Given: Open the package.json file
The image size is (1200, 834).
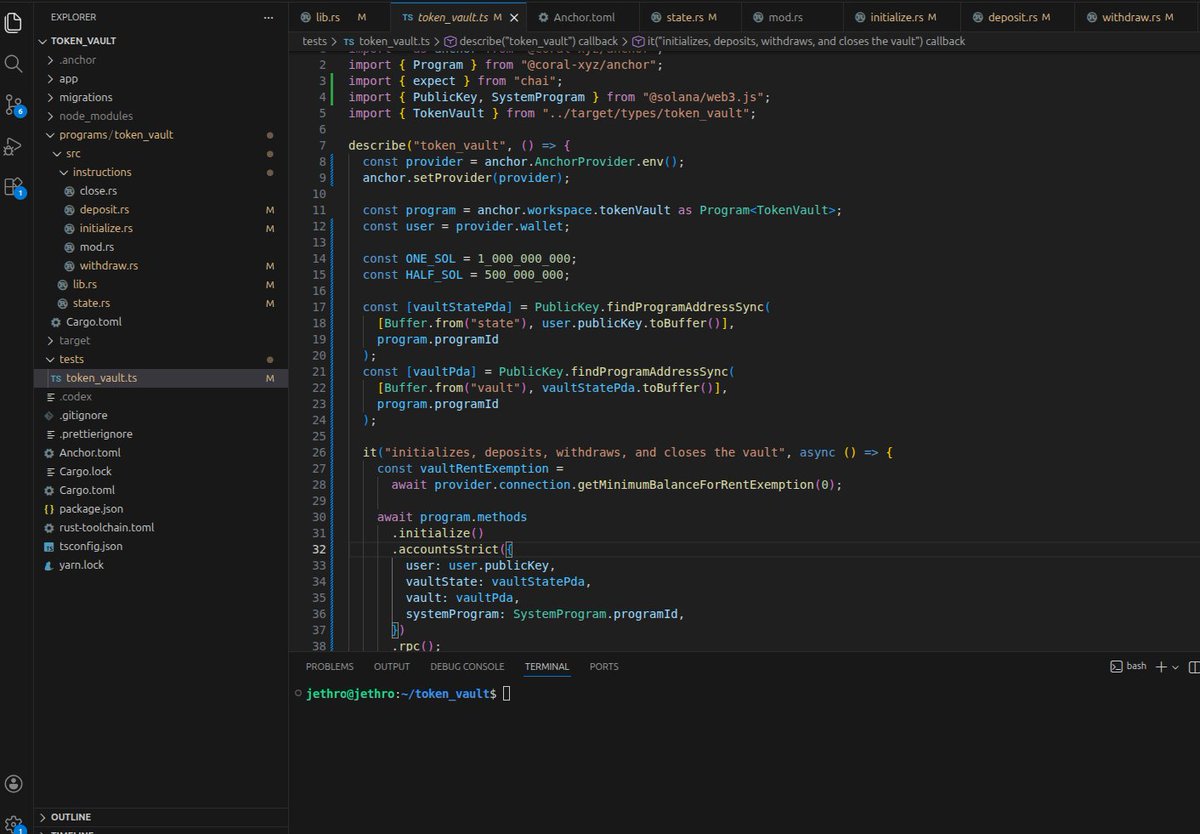Looking at the screenshot, I should [x=161, y=509].
